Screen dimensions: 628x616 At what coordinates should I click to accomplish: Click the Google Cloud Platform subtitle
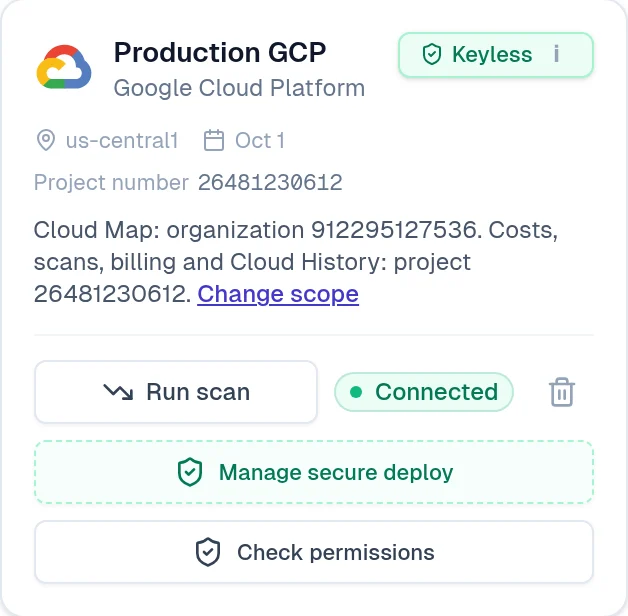[x=239, y=88]
